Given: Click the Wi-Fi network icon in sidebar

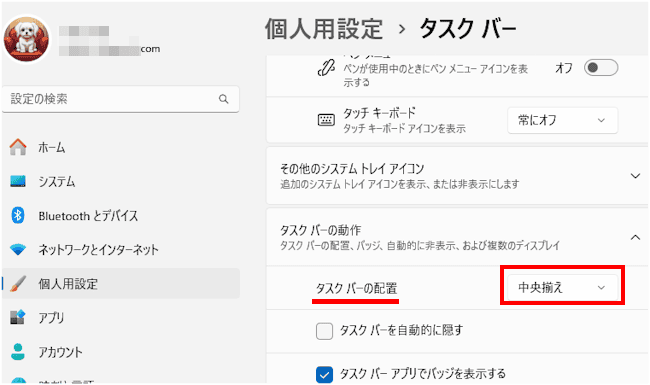Looking at the screenshot, I should pyautogui.click(x=18, y=249).
